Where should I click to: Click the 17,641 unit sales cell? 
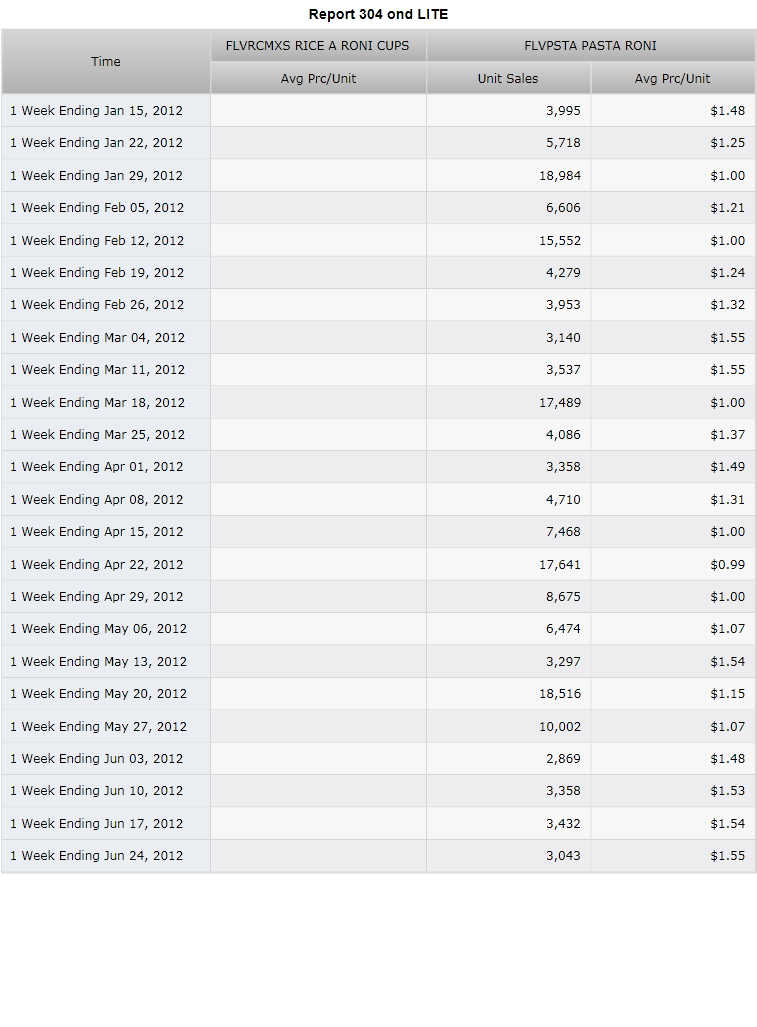508,564
